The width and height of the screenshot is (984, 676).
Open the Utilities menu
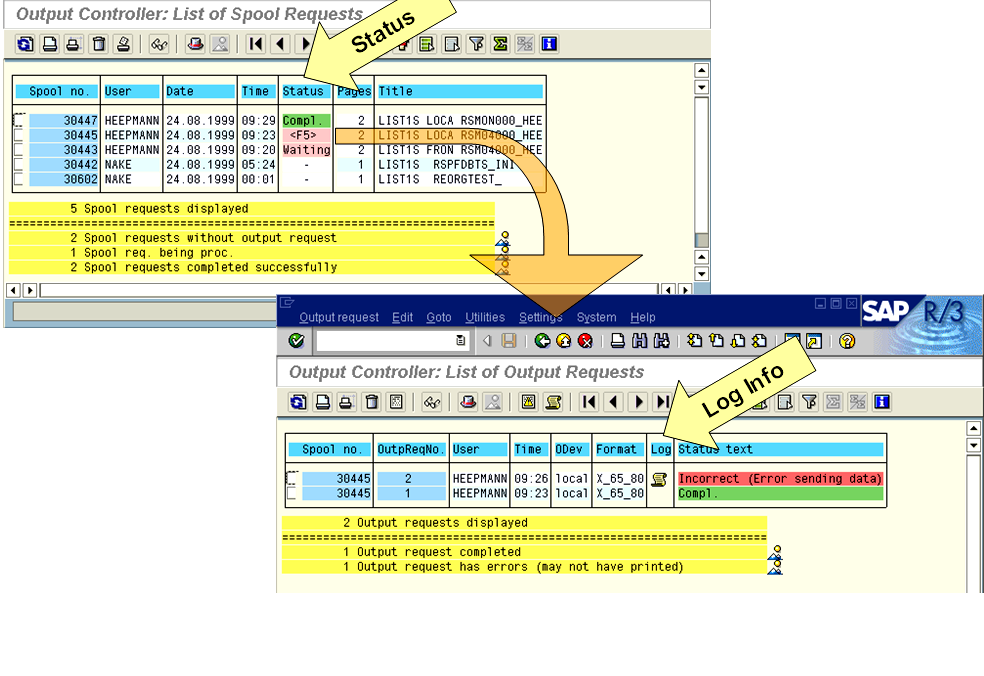point(485,317)
